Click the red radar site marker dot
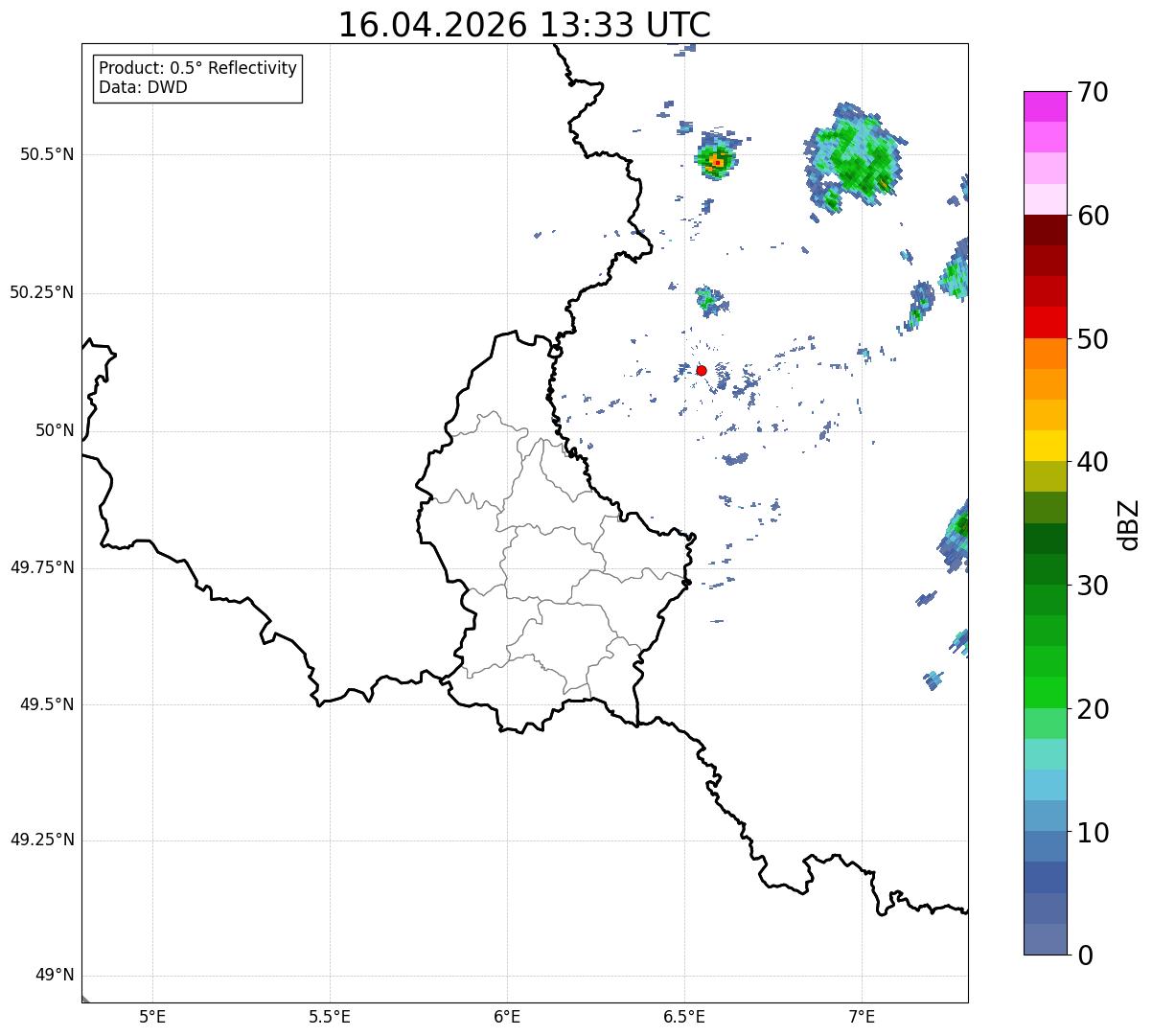 tap(702, 370)
